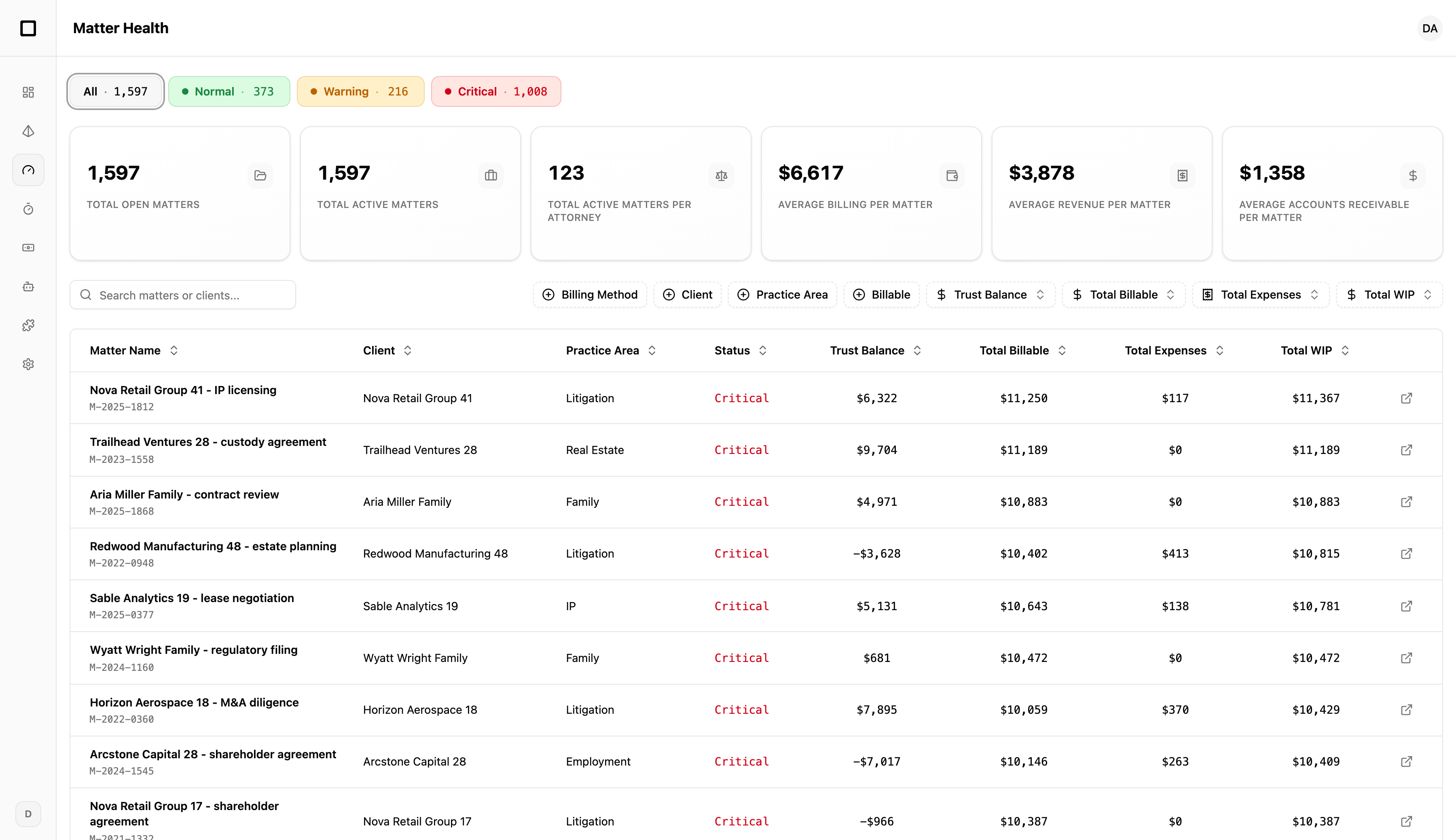
Task: Open external link for Nova Retail Group 41
Action: tap(1406, 398)
